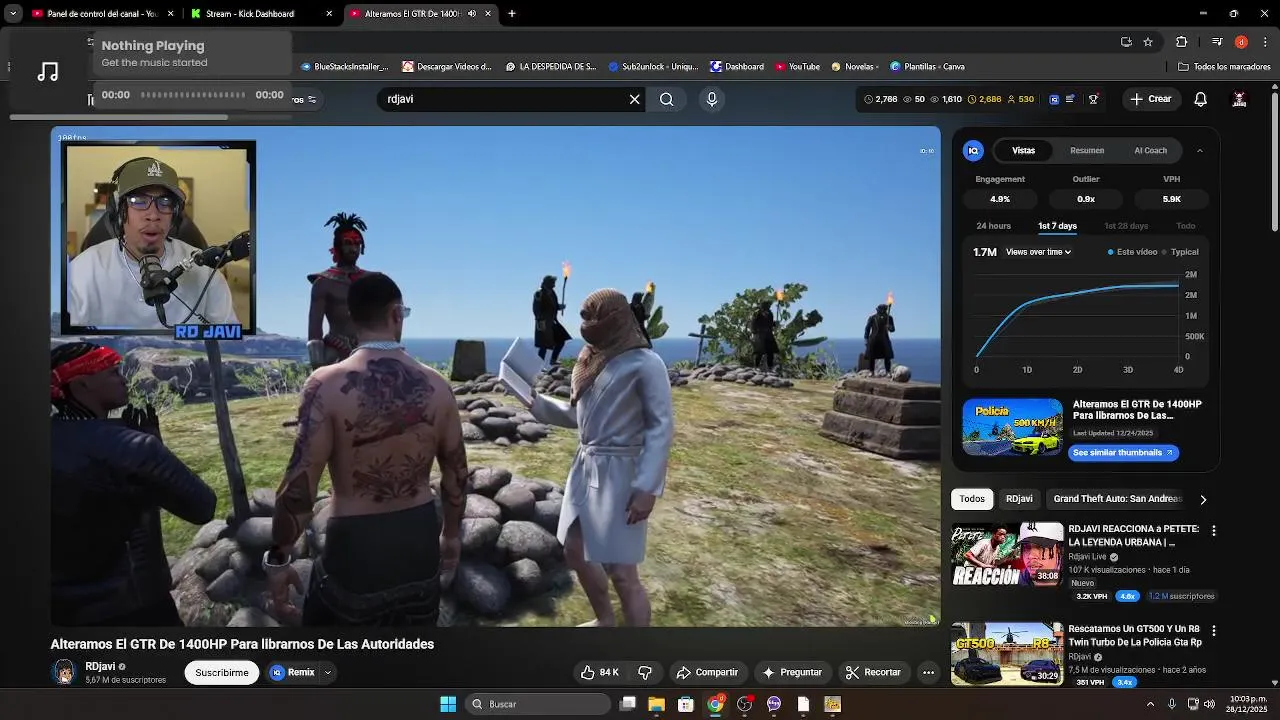Open Microsoft Store from taskbar

tap(686, 704)
